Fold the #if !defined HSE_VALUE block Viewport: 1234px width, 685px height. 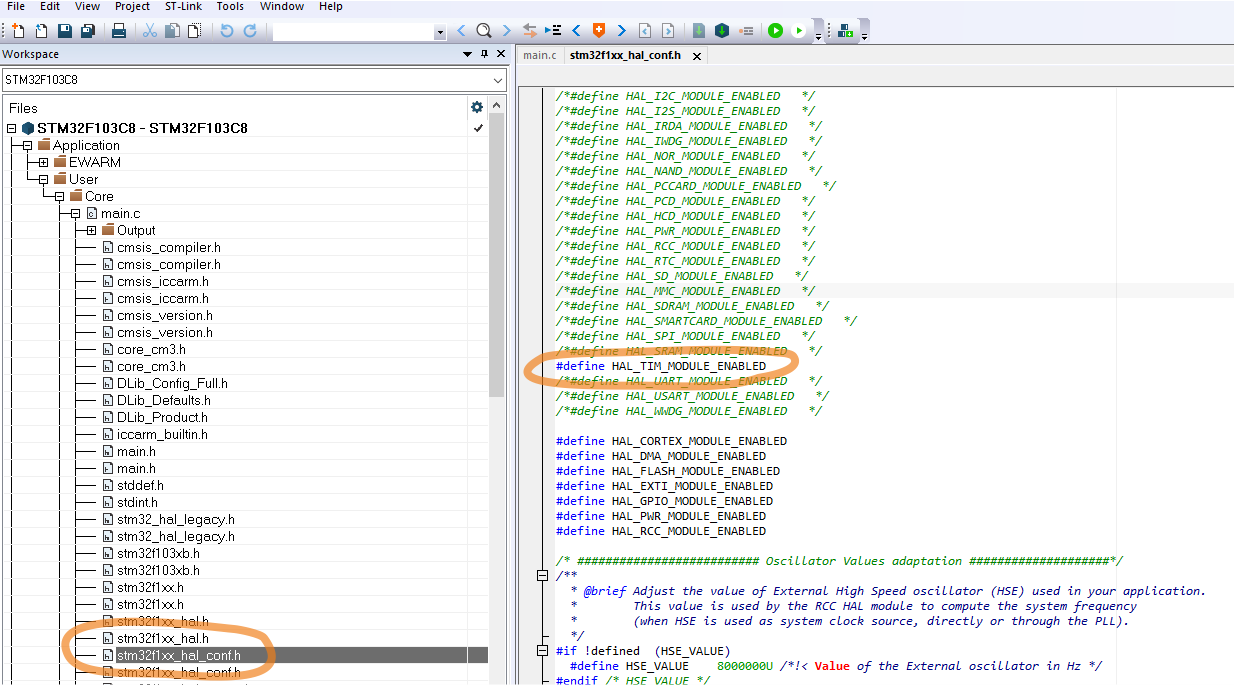pos(543,650)
